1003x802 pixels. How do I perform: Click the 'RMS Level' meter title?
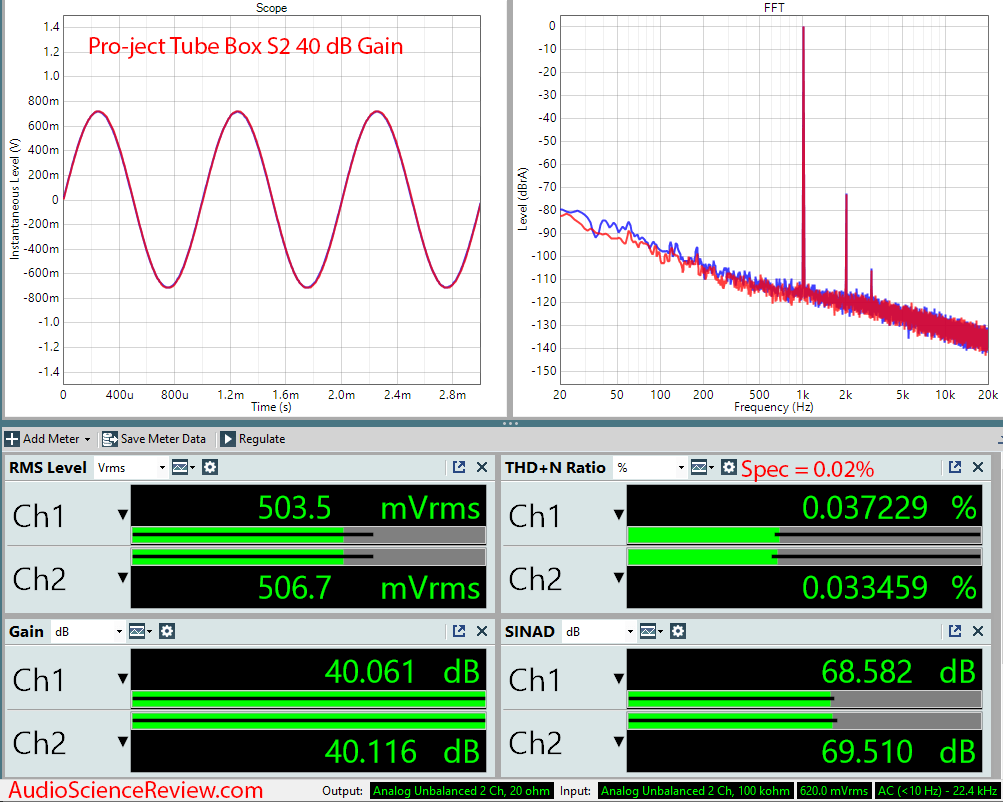(48, 468)
